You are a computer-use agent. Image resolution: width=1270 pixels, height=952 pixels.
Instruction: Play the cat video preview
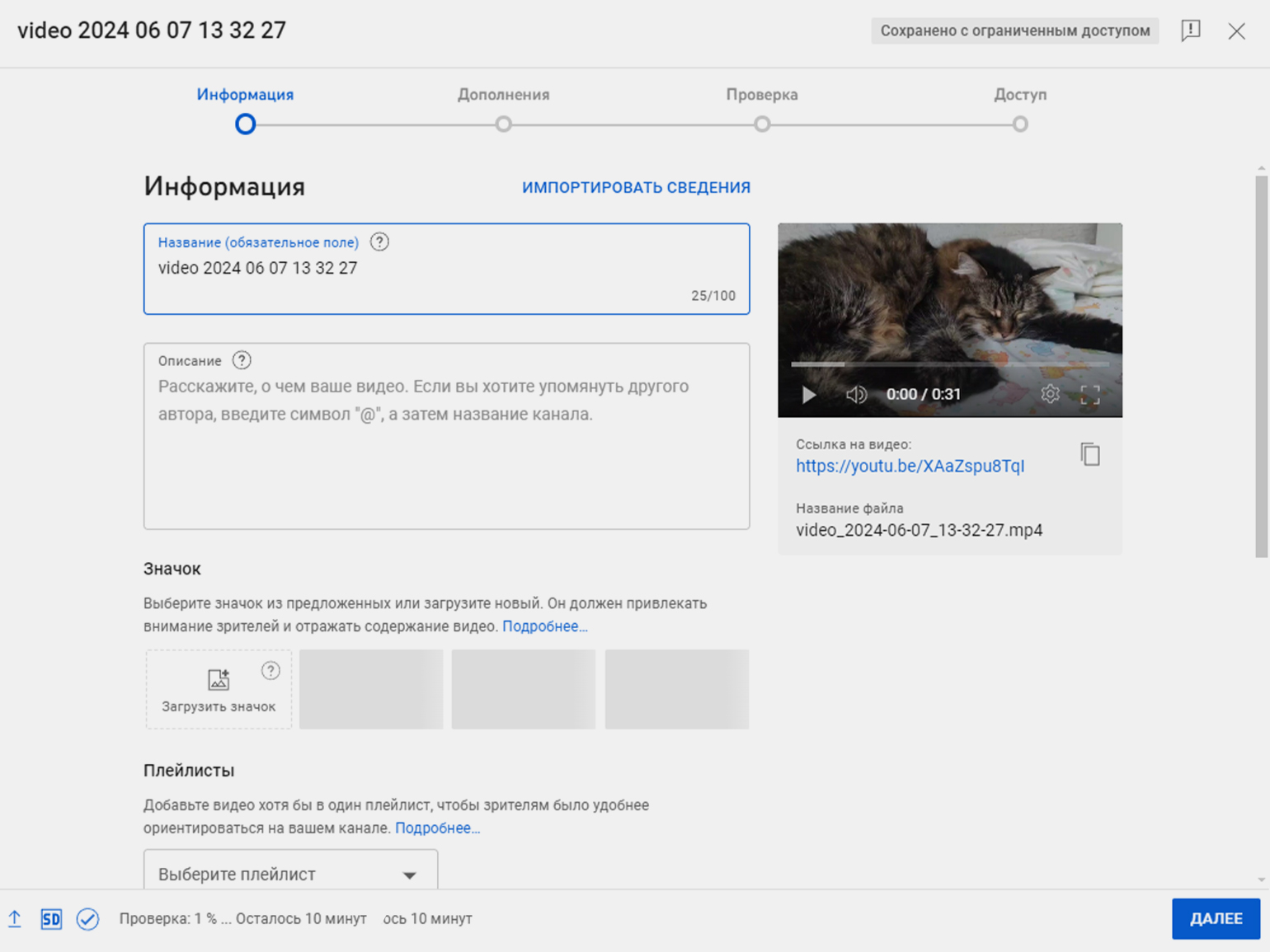tap(809, 395)
